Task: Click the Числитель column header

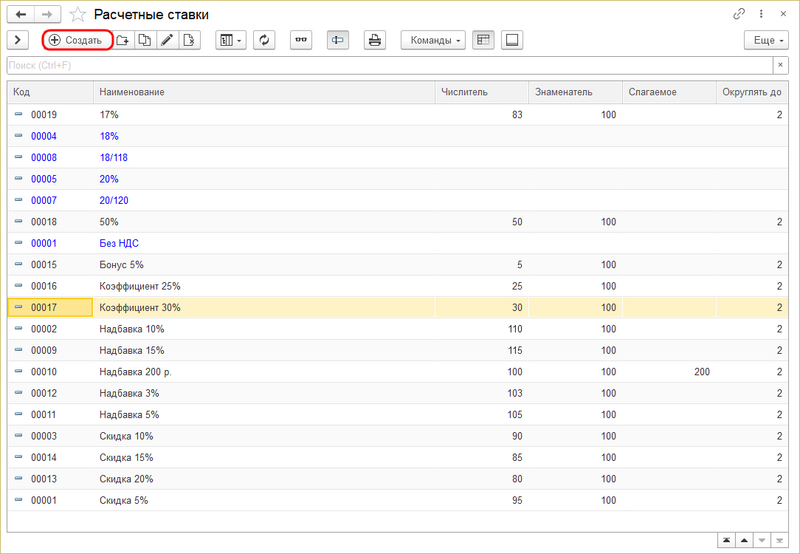Action: point(482,92)
